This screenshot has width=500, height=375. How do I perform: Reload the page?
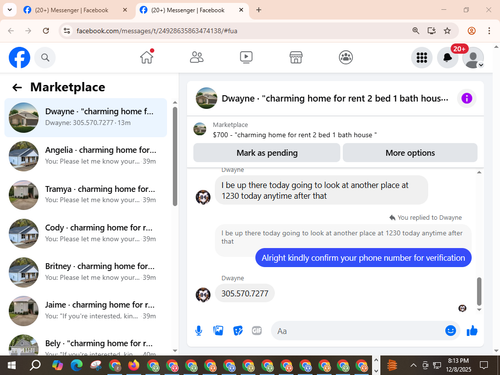[46, 31]
